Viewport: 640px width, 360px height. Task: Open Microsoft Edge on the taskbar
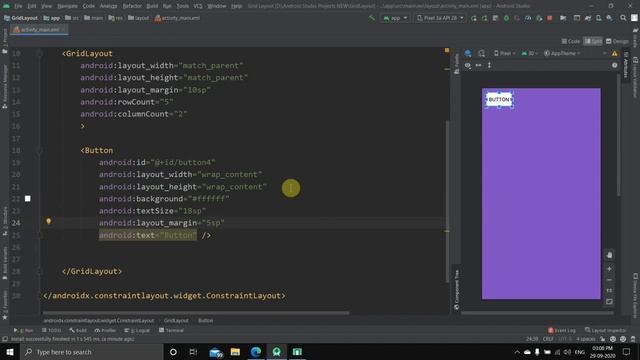point(256,352)
